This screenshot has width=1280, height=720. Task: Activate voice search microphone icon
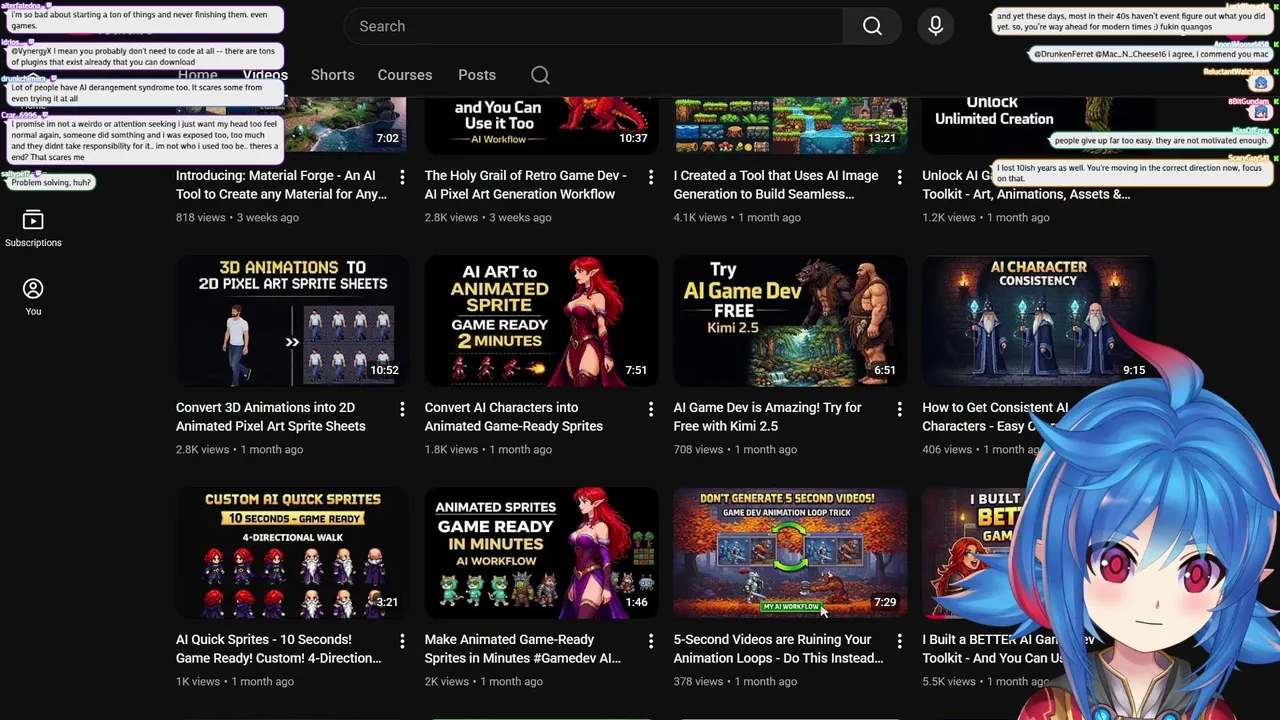[936, 26]
